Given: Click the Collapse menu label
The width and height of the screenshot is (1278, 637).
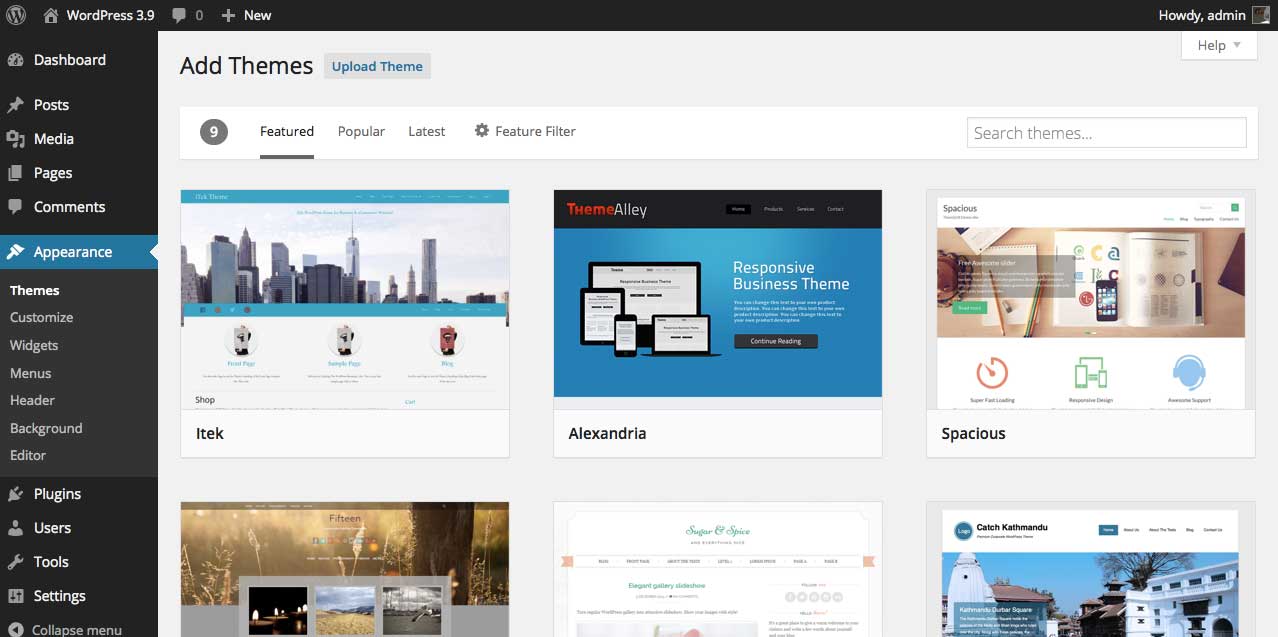Looking at the screenshot, I should (77, 630).
